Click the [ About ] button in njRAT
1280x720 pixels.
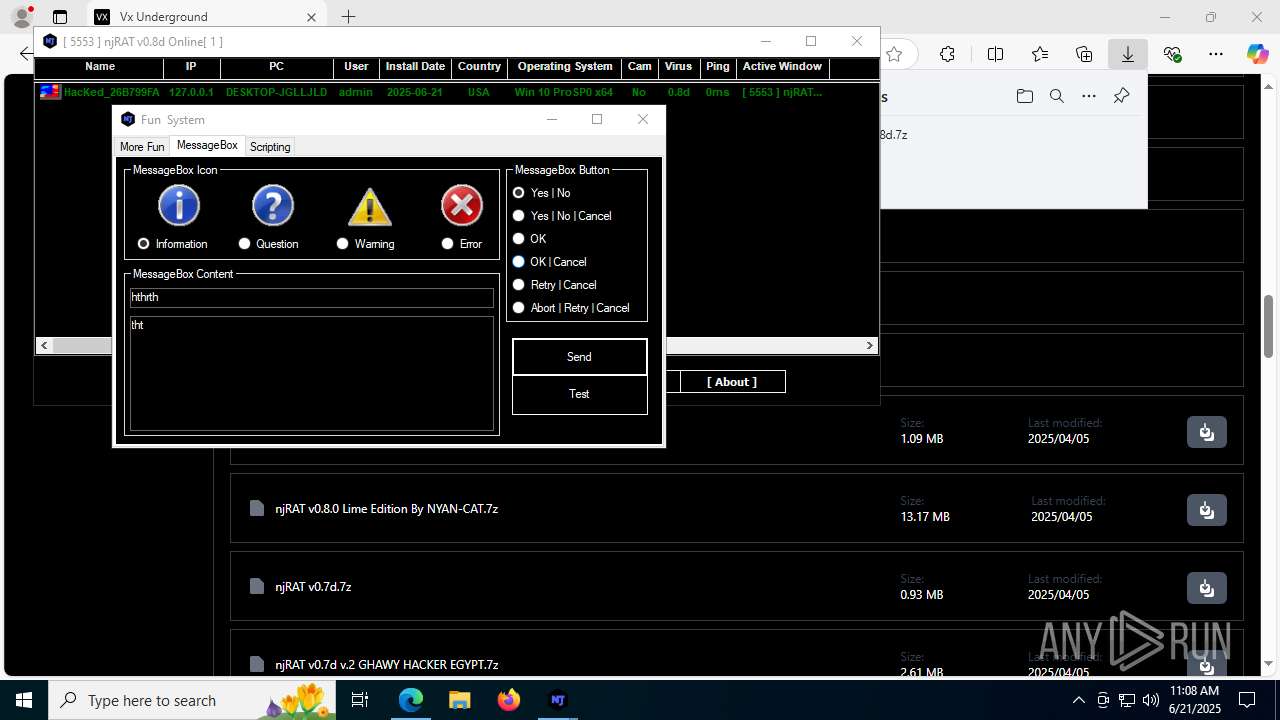[732, 382]
